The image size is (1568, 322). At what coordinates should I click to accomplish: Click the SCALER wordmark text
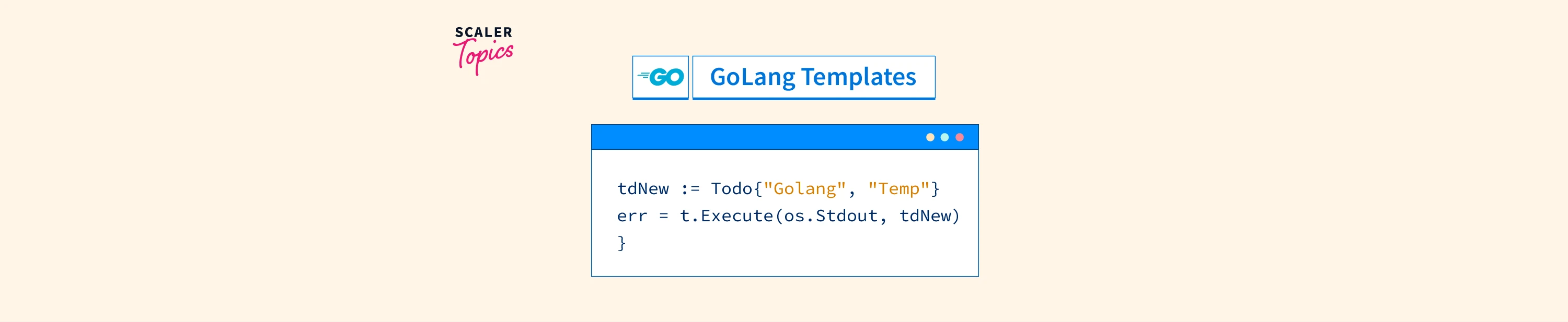click(483, 32)
